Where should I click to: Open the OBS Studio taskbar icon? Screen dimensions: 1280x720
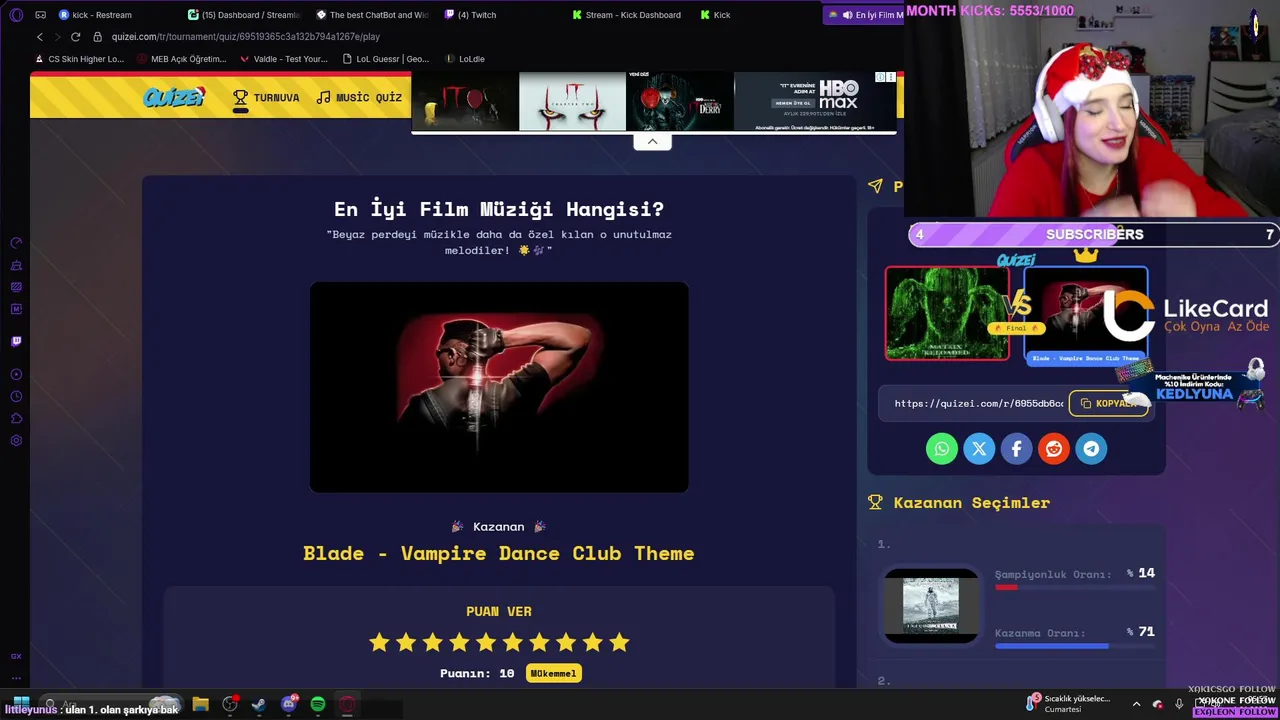coord(230,704)
